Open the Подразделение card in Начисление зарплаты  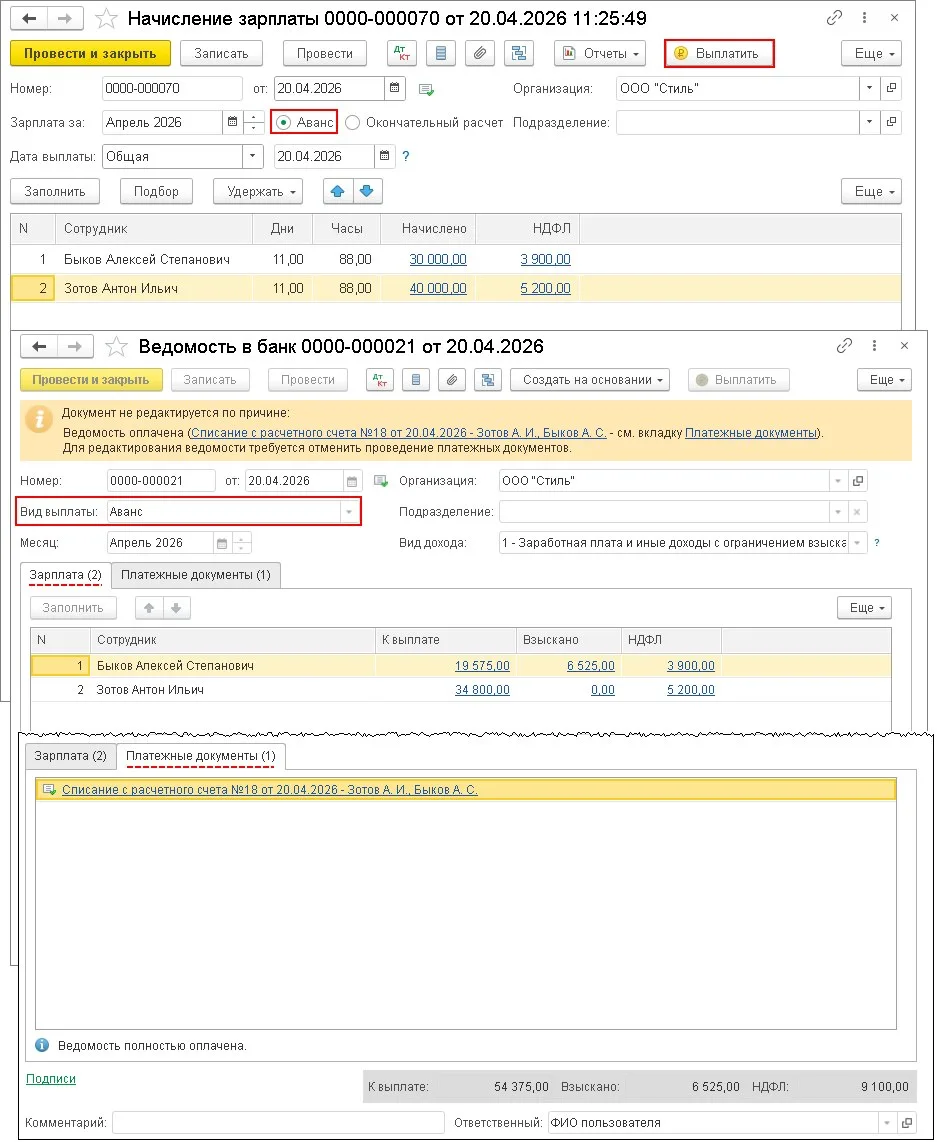[891, 122]
